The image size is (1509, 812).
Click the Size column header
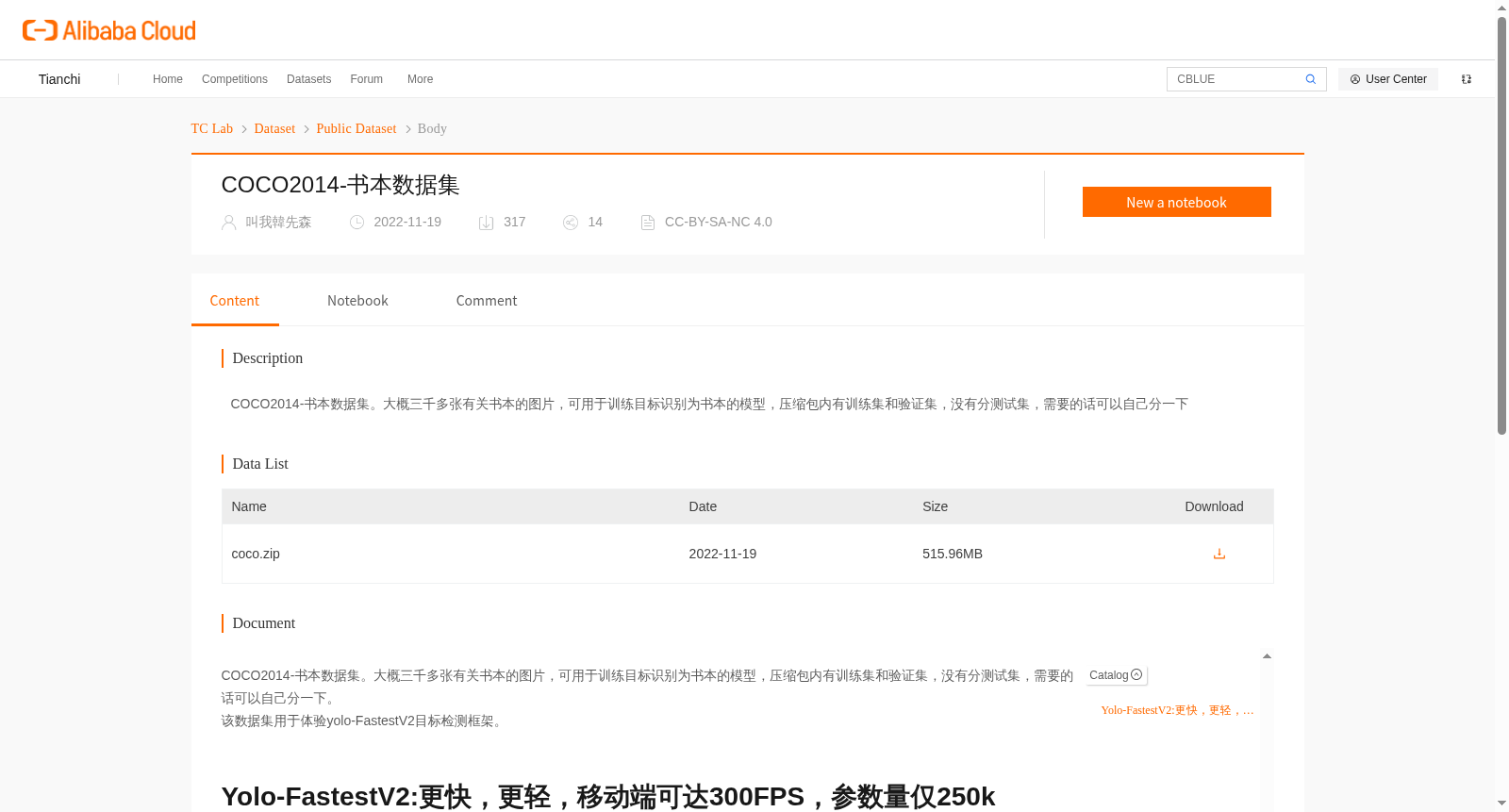pos(936,506)
